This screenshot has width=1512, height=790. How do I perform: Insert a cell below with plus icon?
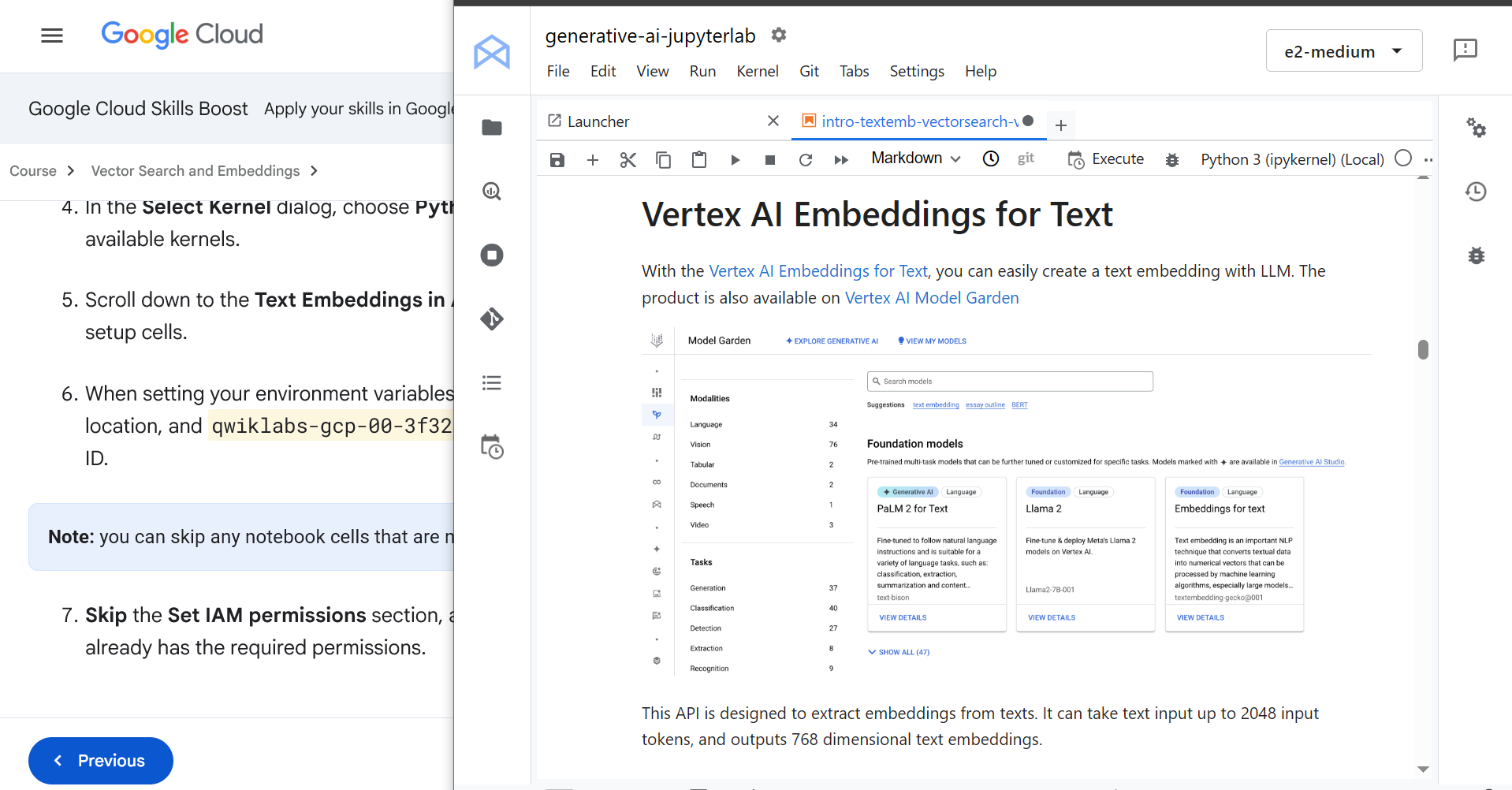click(x=593, y=159)
